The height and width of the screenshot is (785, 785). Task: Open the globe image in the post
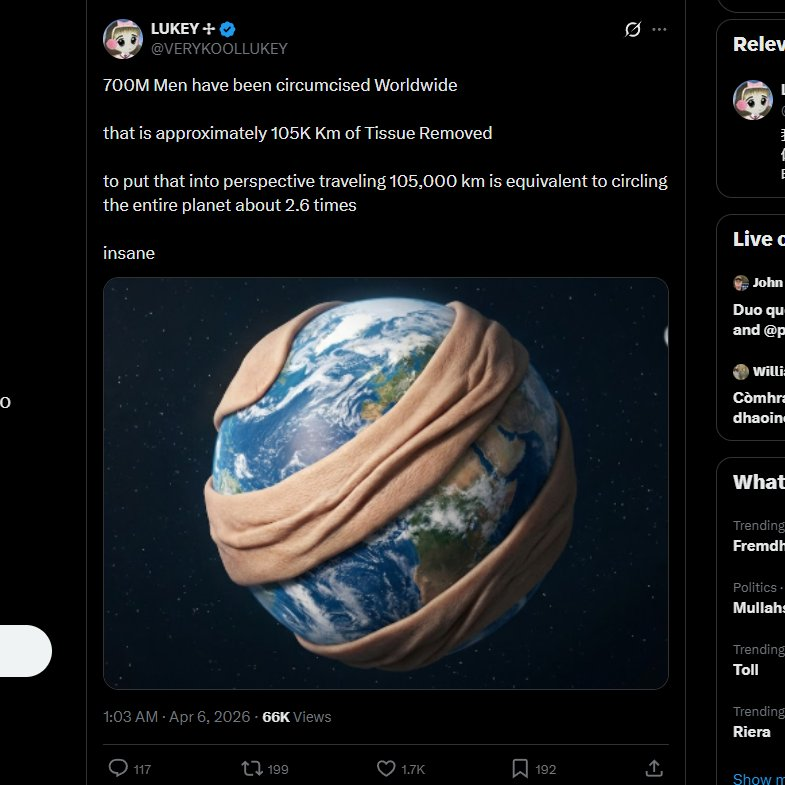pyautogui.click(x=385, y=483)
